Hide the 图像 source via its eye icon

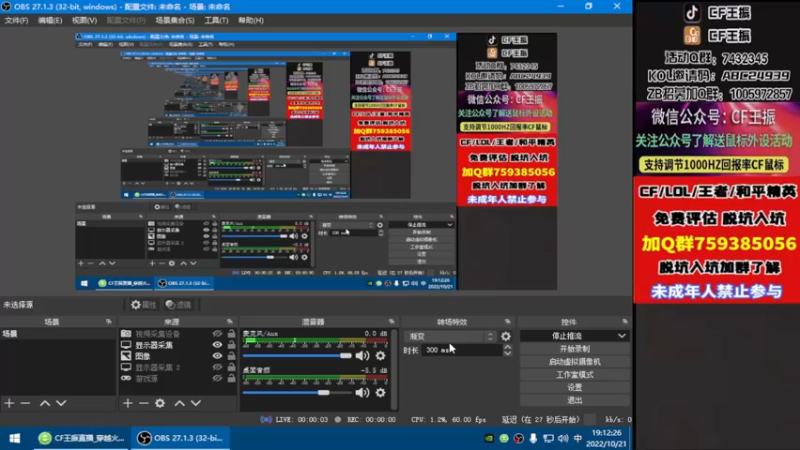tap(217, 356)
